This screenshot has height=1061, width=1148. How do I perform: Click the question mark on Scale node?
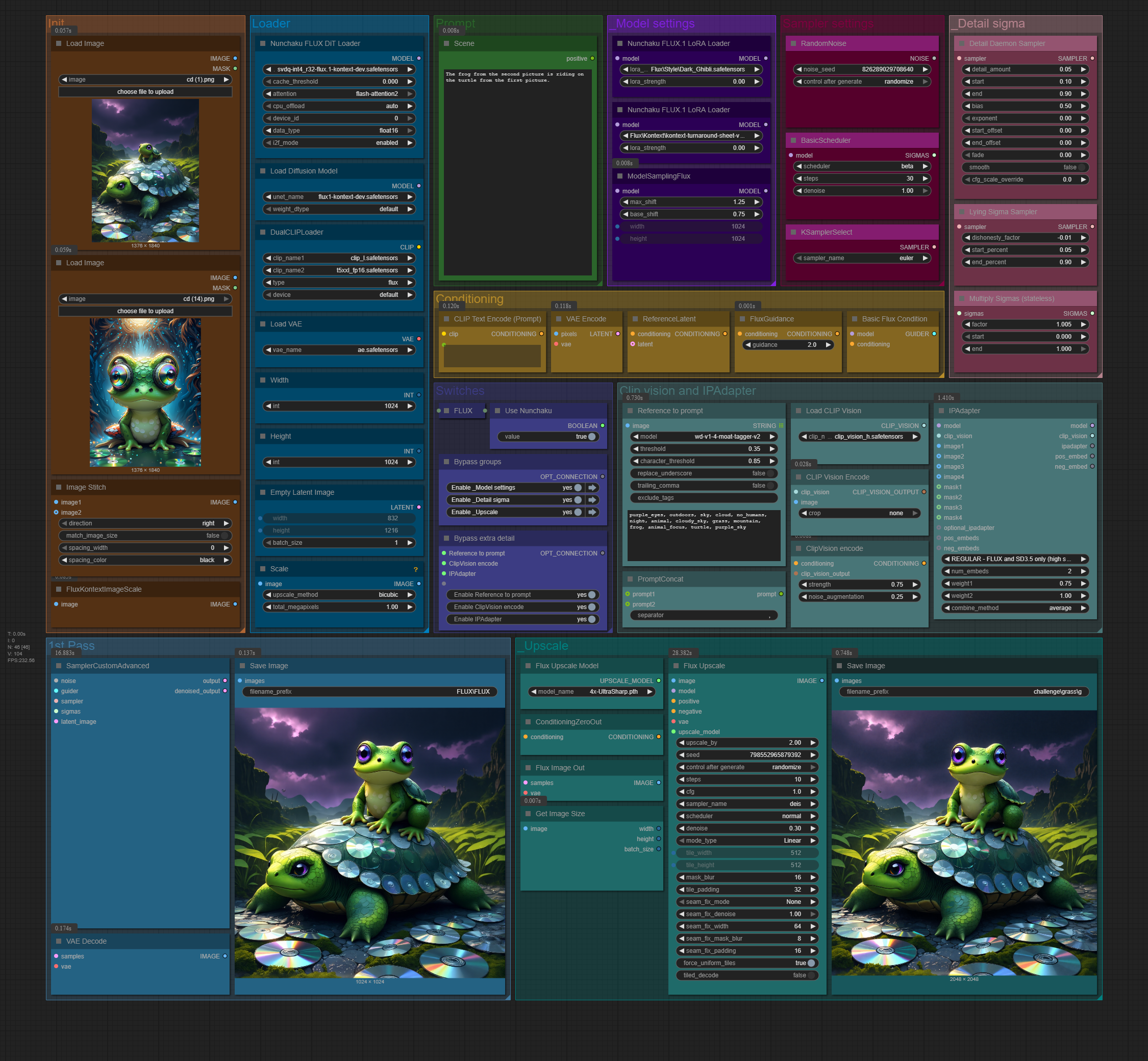point(416,569)
